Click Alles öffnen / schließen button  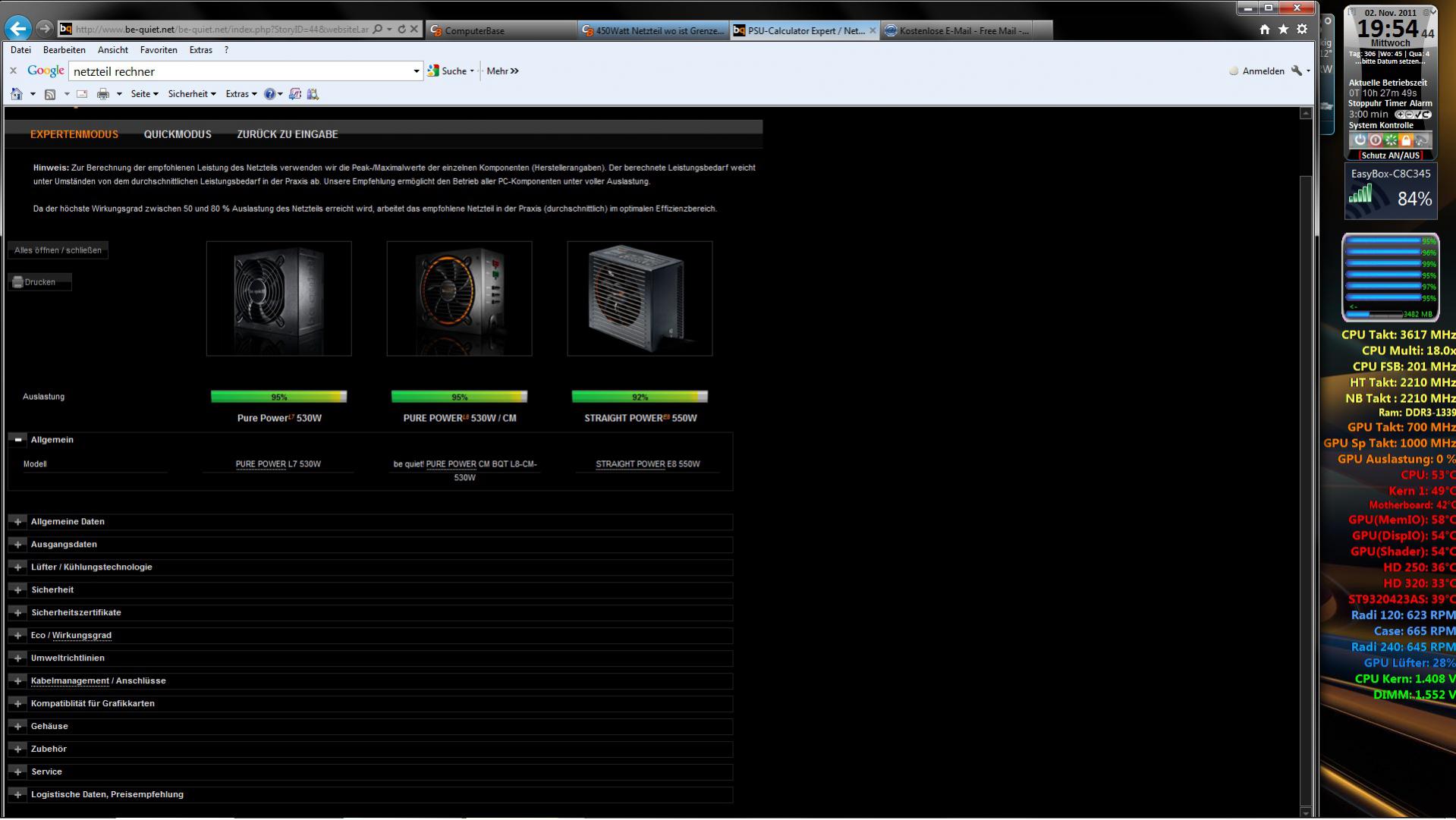coord(58,250)
